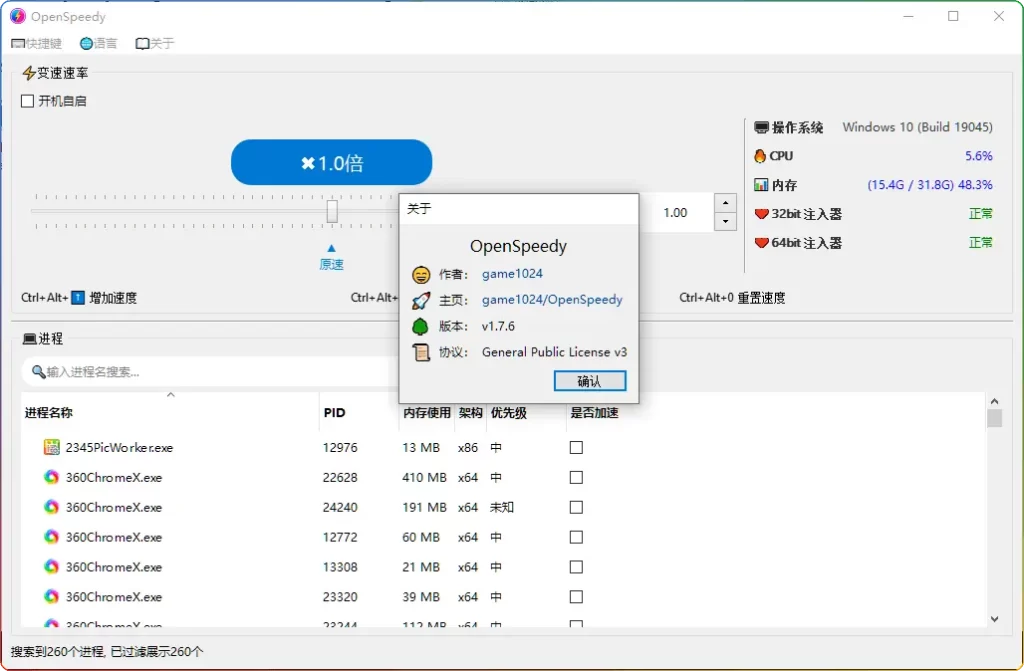Click the process list scrollbar up arrow
Screen dimensions: 1024x671
coord(995,401)
